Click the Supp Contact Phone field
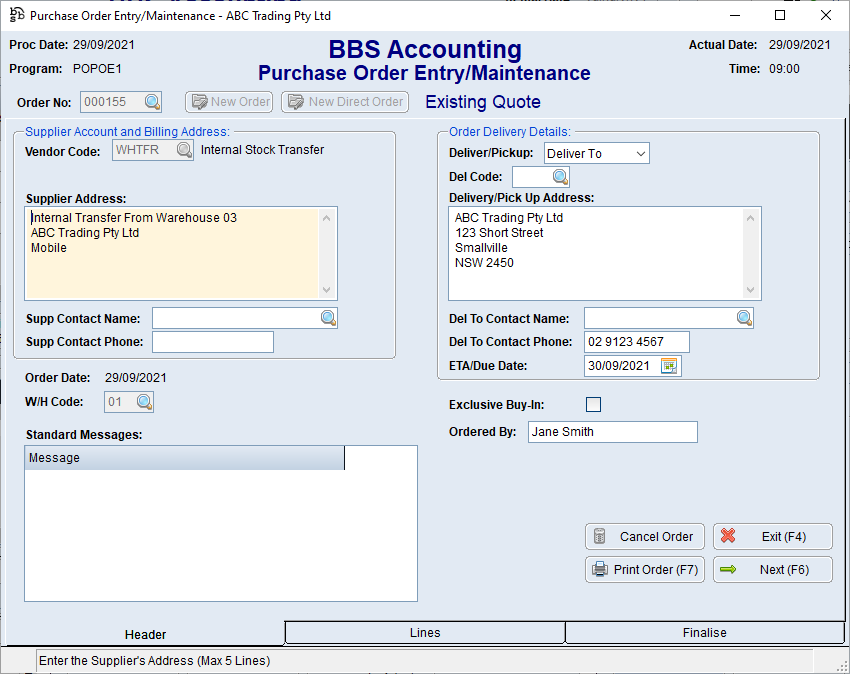 [x=212, y=342]
